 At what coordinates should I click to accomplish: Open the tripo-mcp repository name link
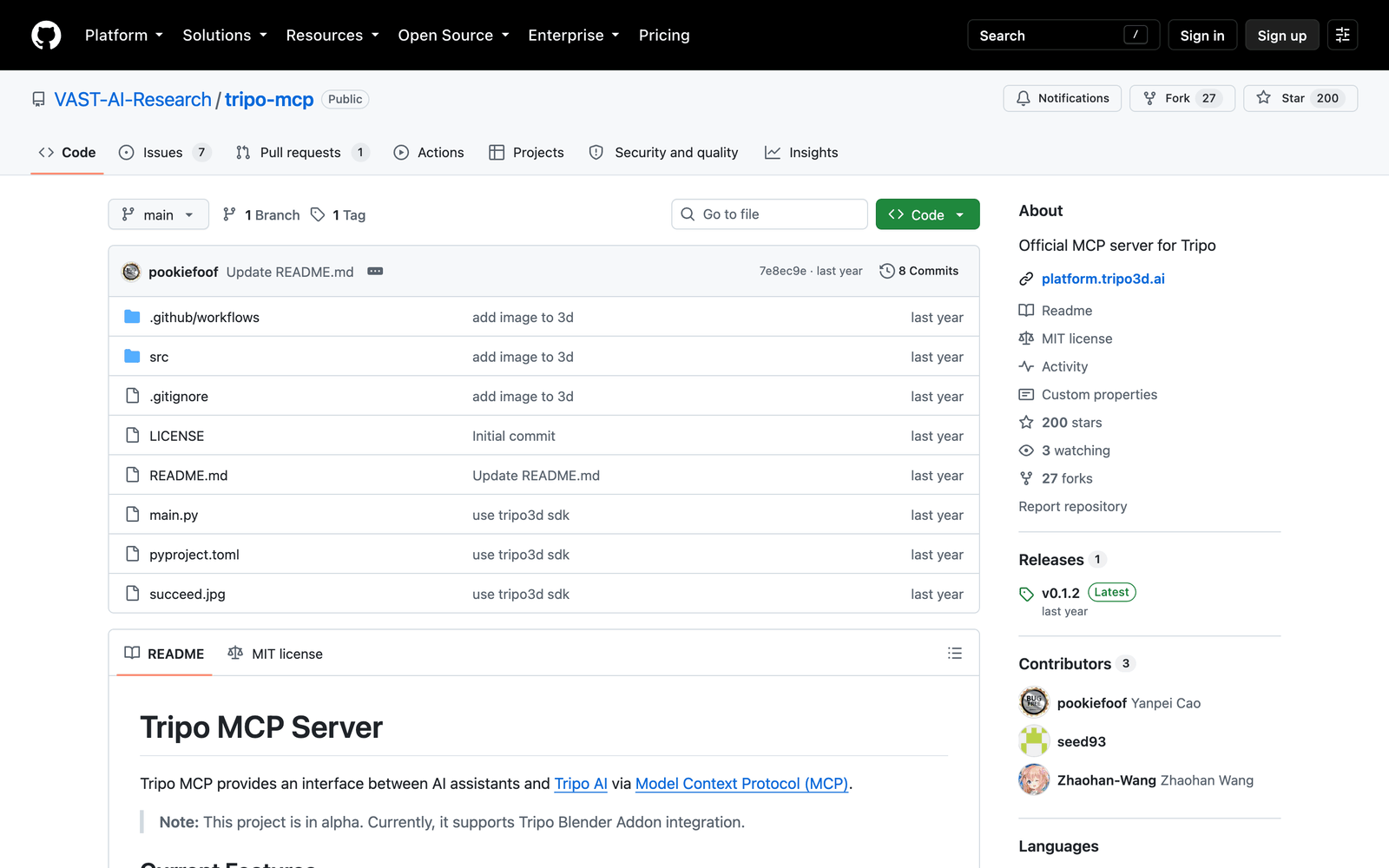(x=269, y=100)
